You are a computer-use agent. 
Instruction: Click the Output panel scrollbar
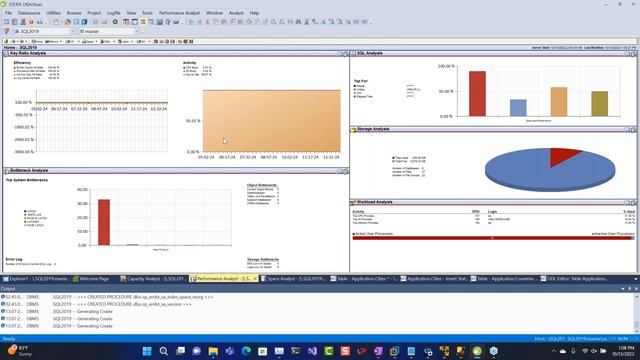pos(636,313)
